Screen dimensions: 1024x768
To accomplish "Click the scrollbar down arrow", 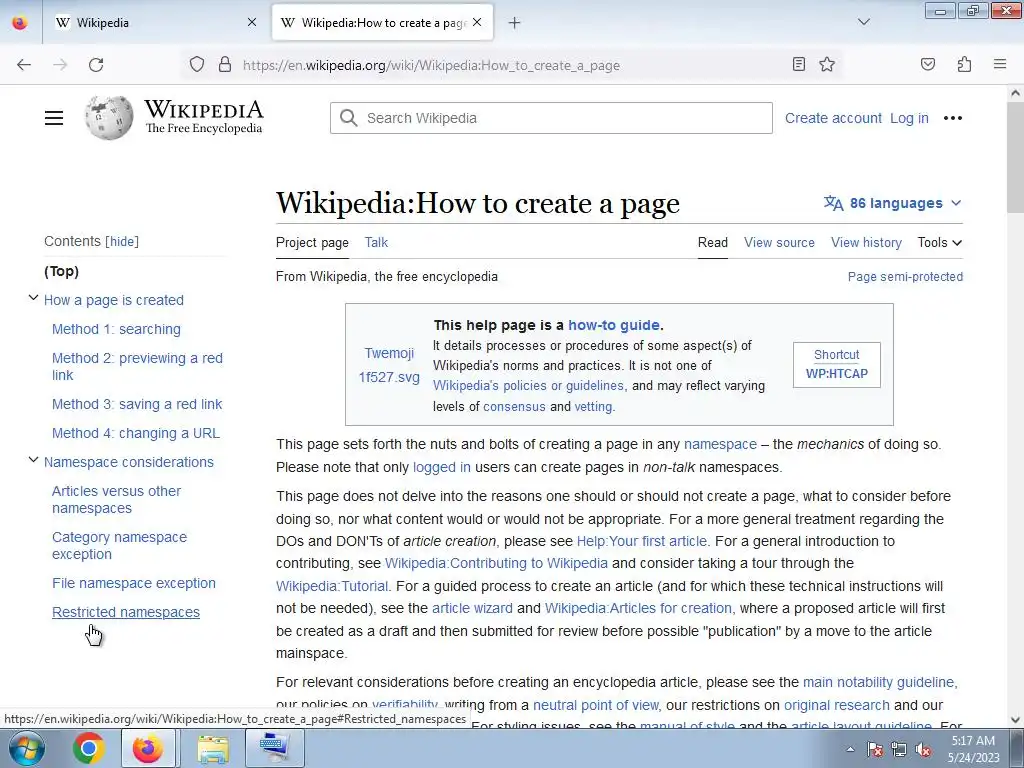I will click(x=1015, y=720).
